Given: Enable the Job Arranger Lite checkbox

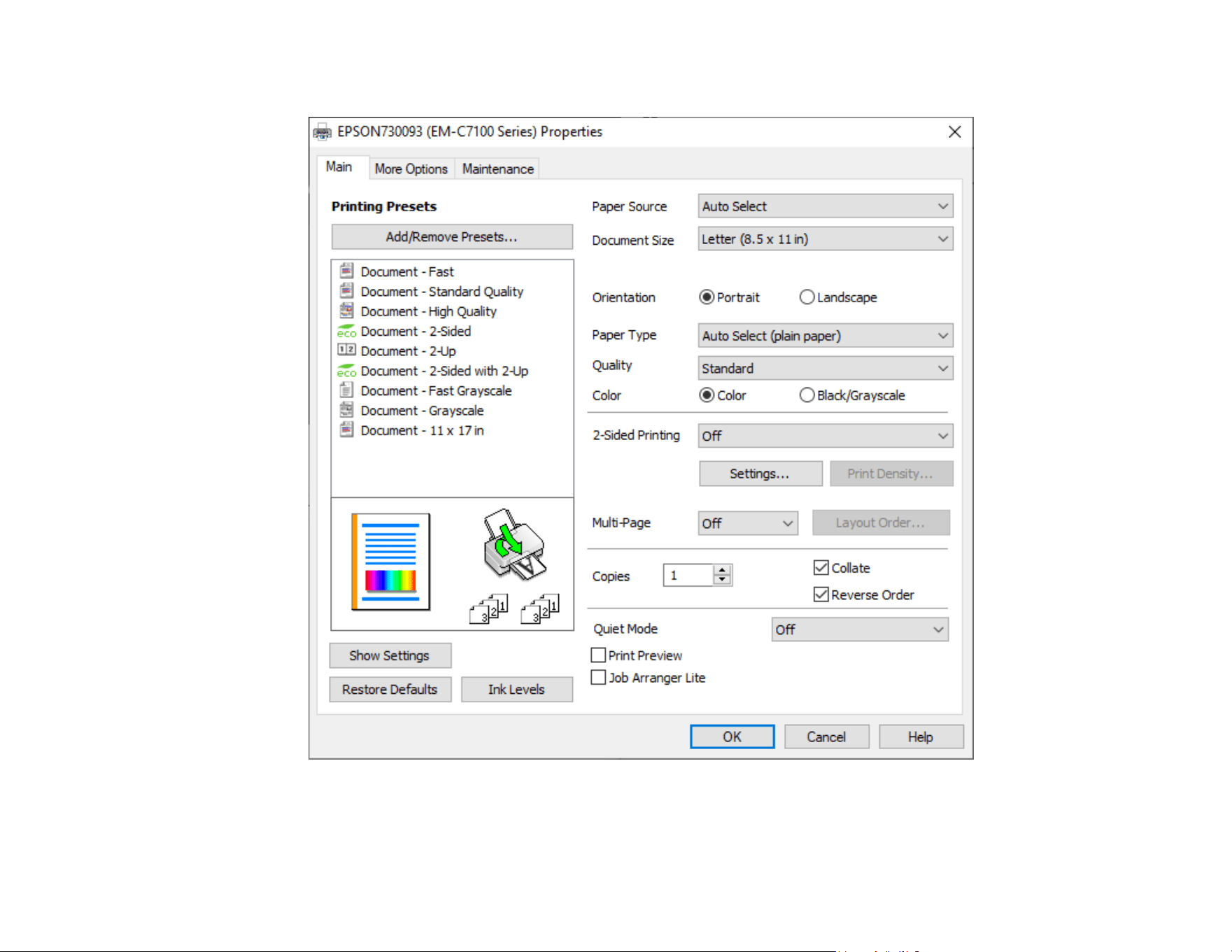Looking at the screenshot, I should tap(598, 677).
